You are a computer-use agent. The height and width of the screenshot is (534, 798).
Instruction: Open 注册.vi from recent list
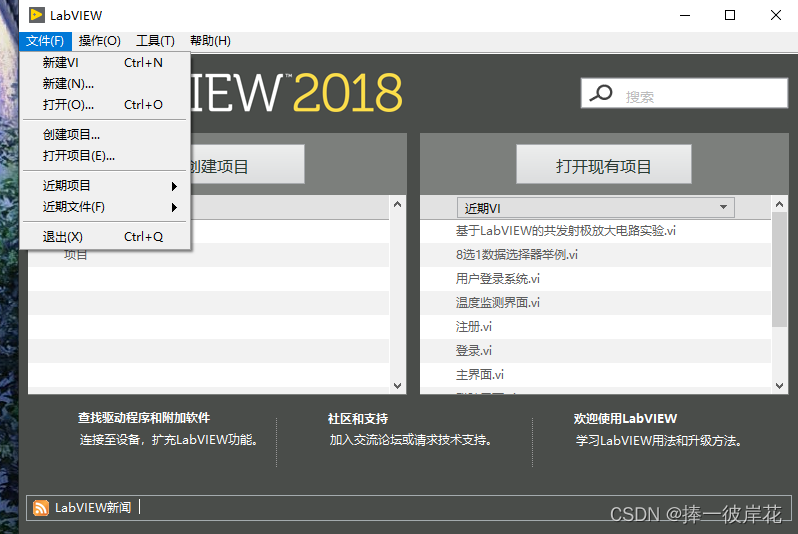595,327
